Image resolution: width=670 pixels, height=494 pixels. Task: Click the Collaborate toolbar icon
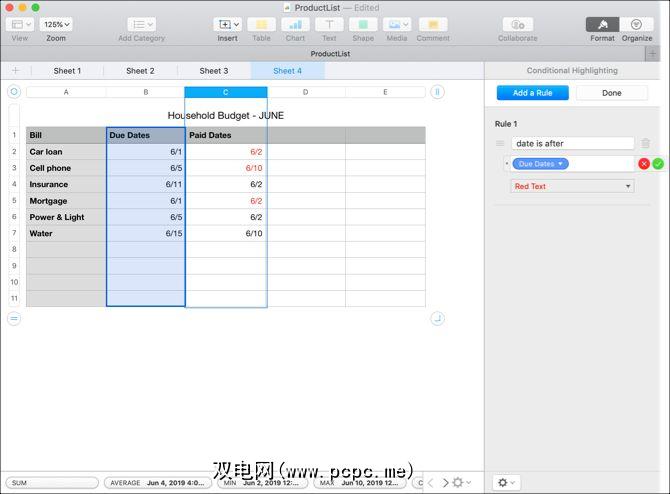click(x=517, y=24)
